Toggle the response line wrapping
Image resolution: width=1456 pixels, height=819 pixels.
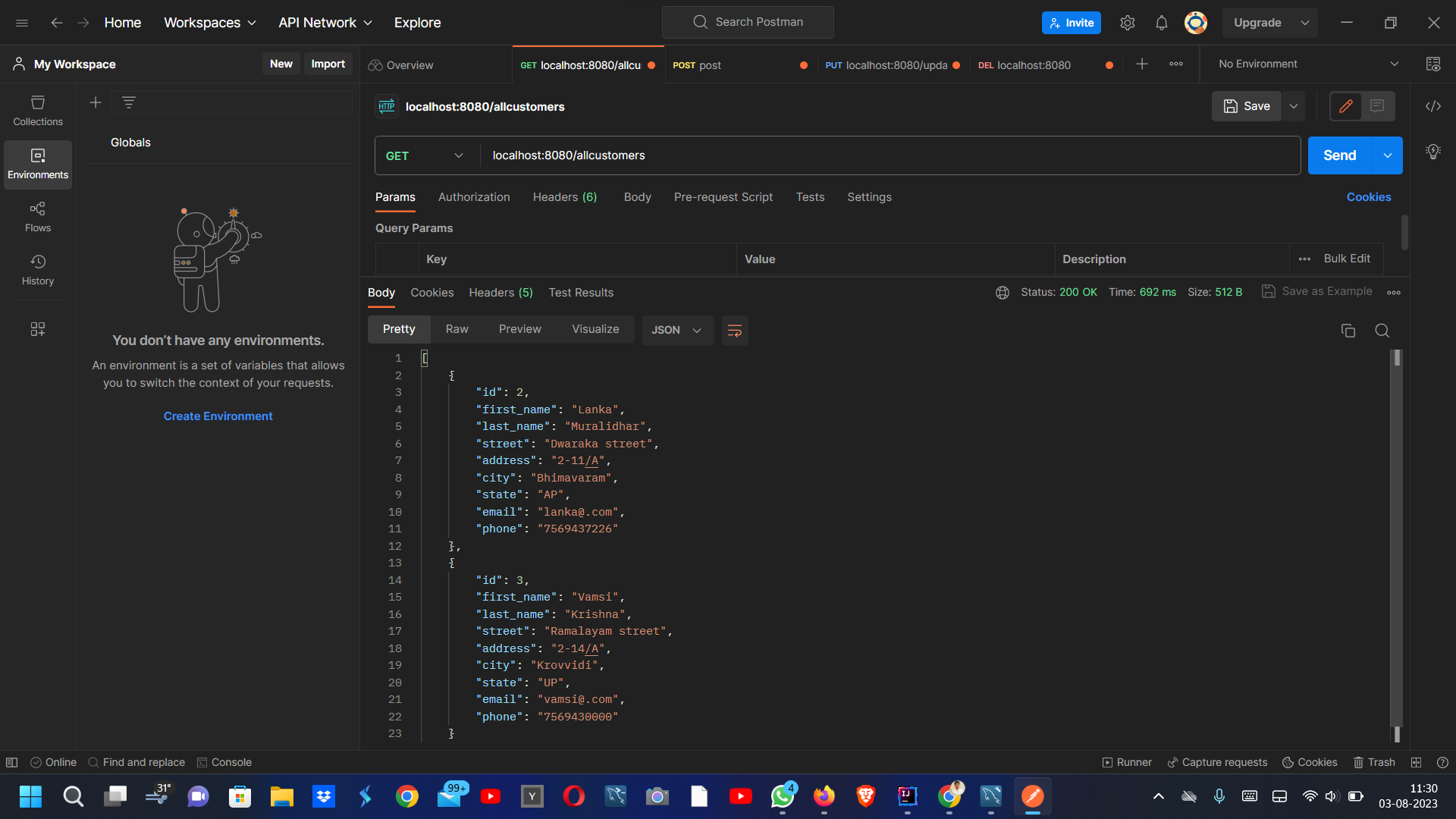(734, 331)
